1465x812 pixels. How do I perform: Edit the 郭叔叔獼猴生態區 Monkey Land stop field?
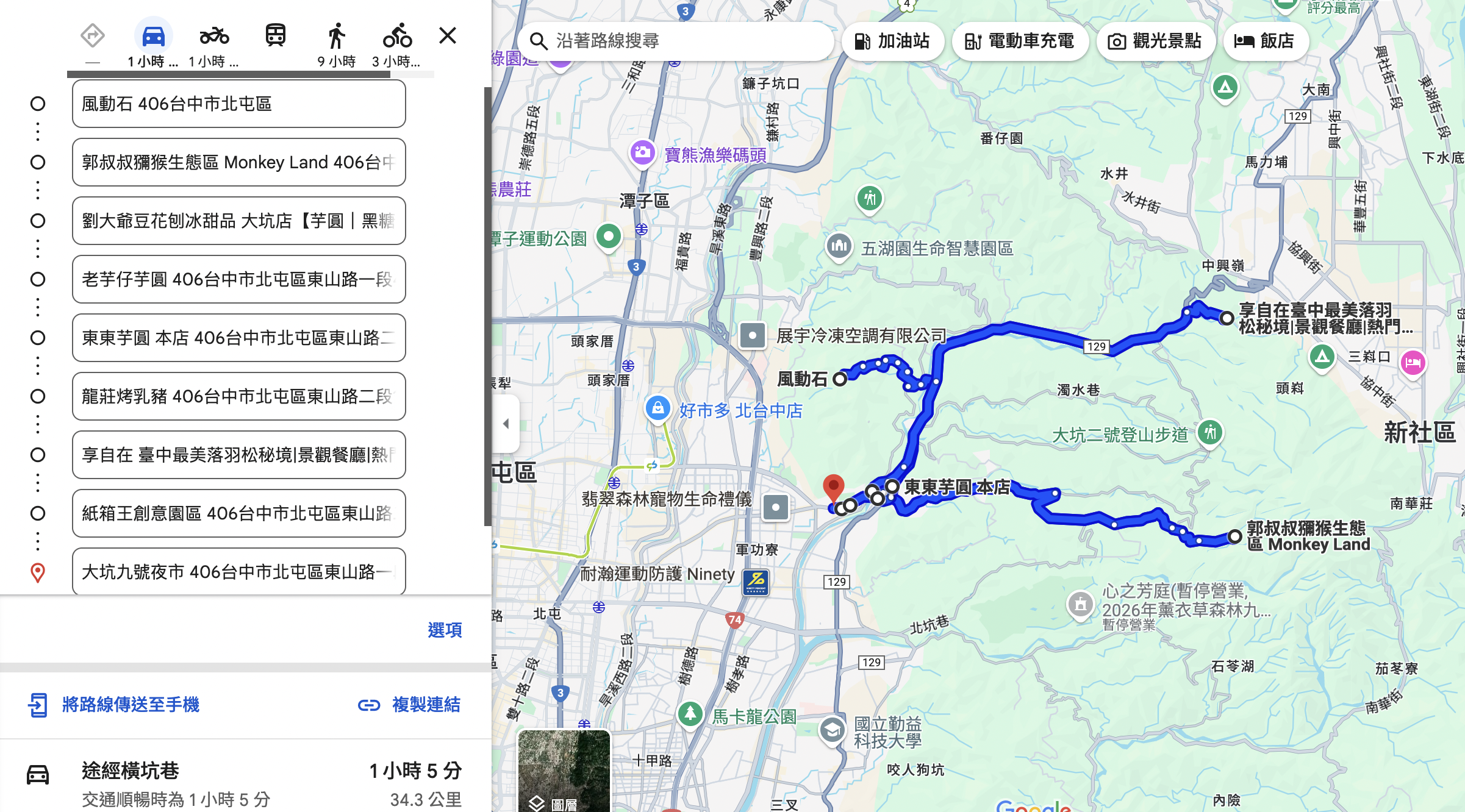[239, 162]
